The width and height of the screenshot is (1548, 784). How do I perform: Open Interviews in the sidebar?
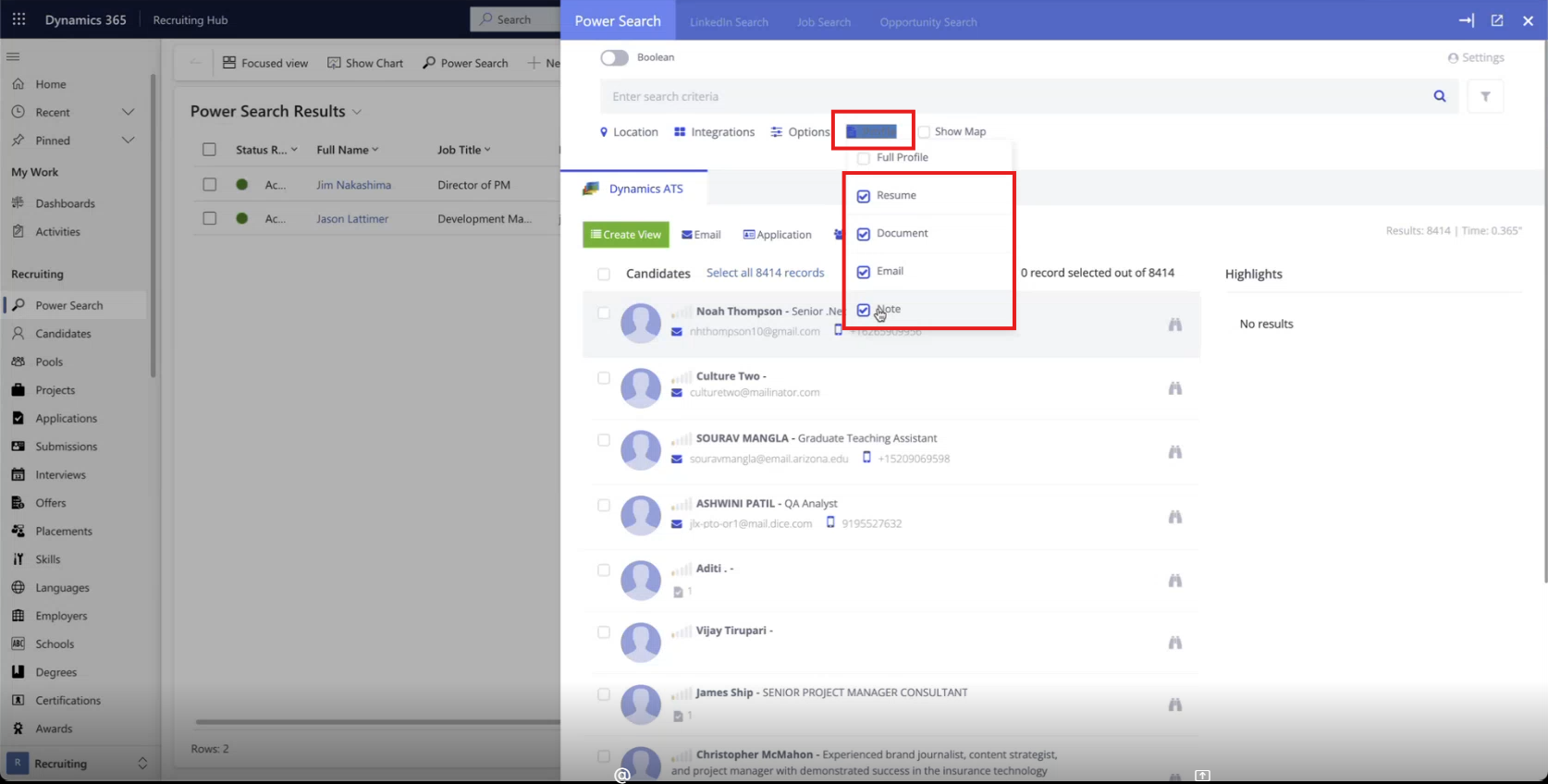point(60,475)
